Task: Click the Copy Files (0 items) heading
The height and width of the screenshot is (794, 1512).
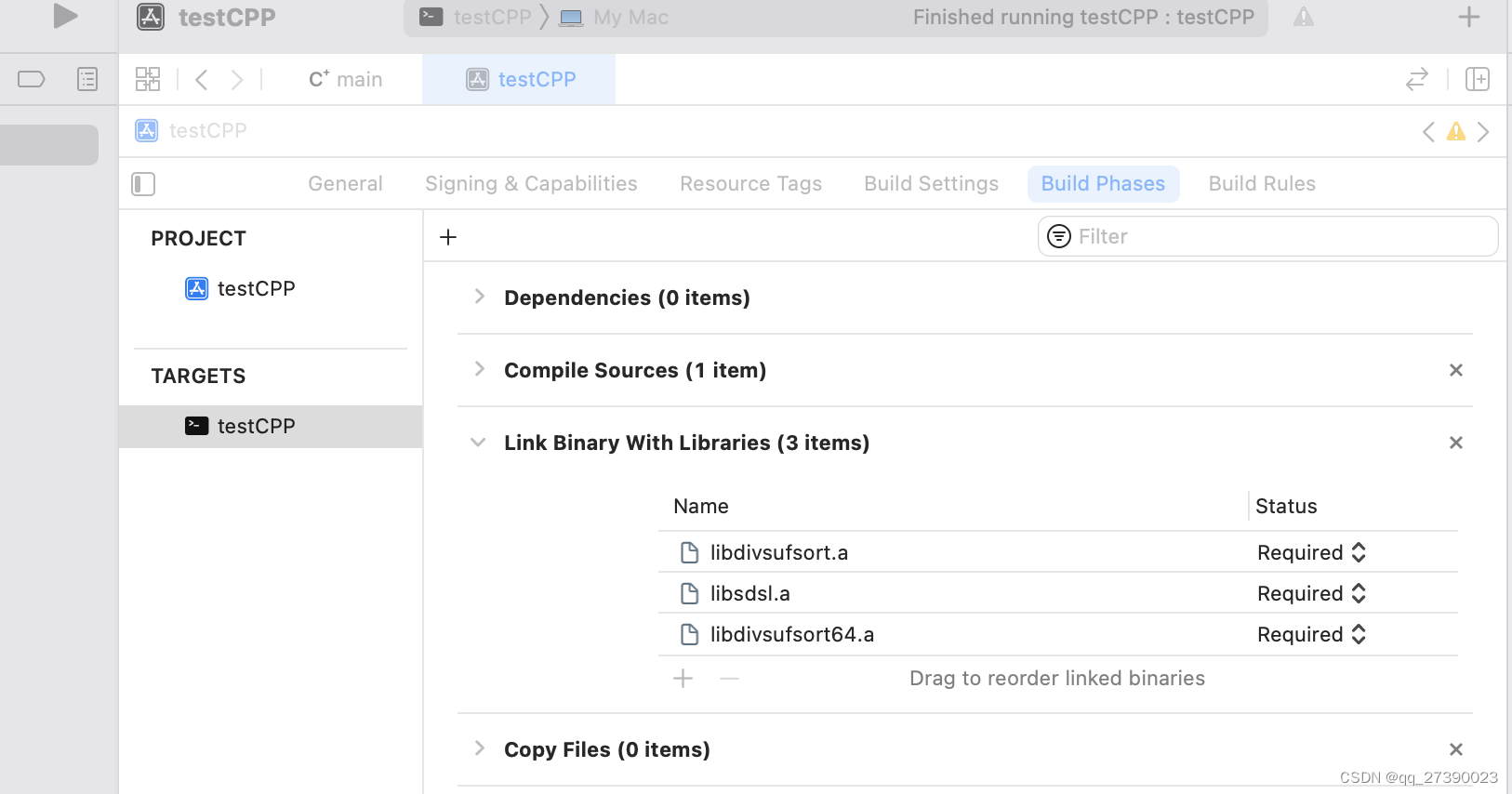Action: 607,749
